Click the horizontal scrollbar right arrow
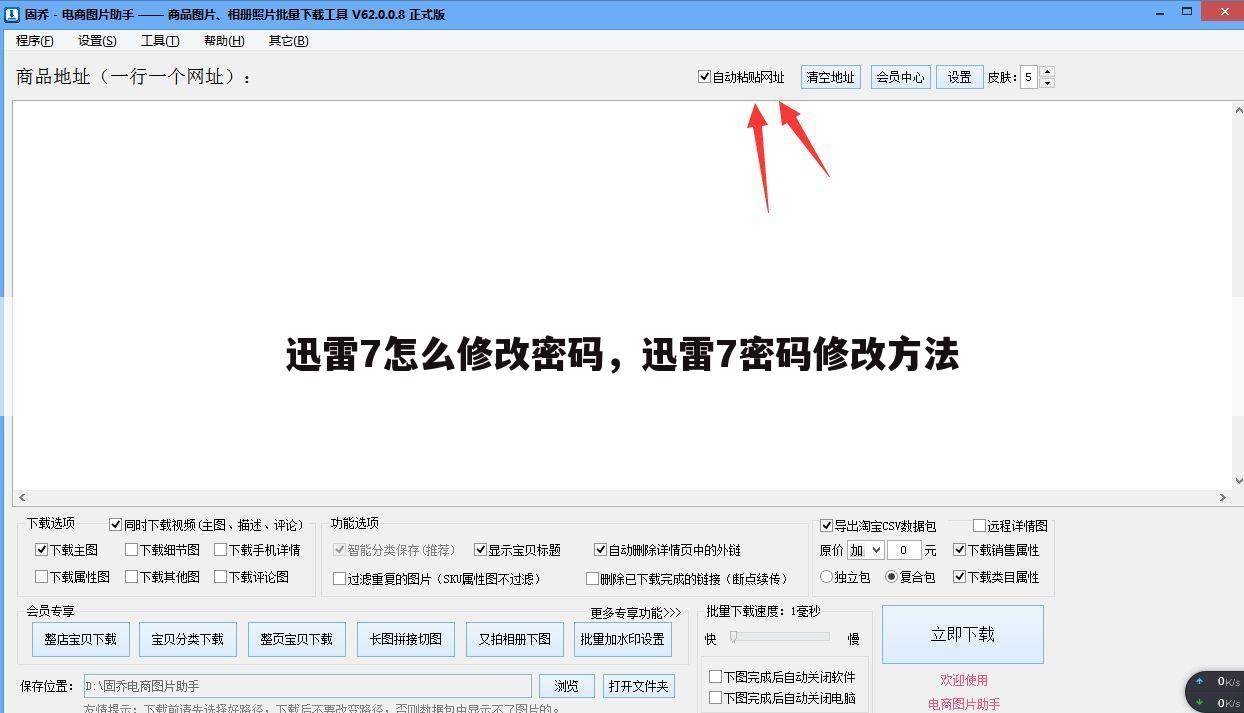Image resolution: width=1244 pixels, height=713 pixels. (1222, 497)
